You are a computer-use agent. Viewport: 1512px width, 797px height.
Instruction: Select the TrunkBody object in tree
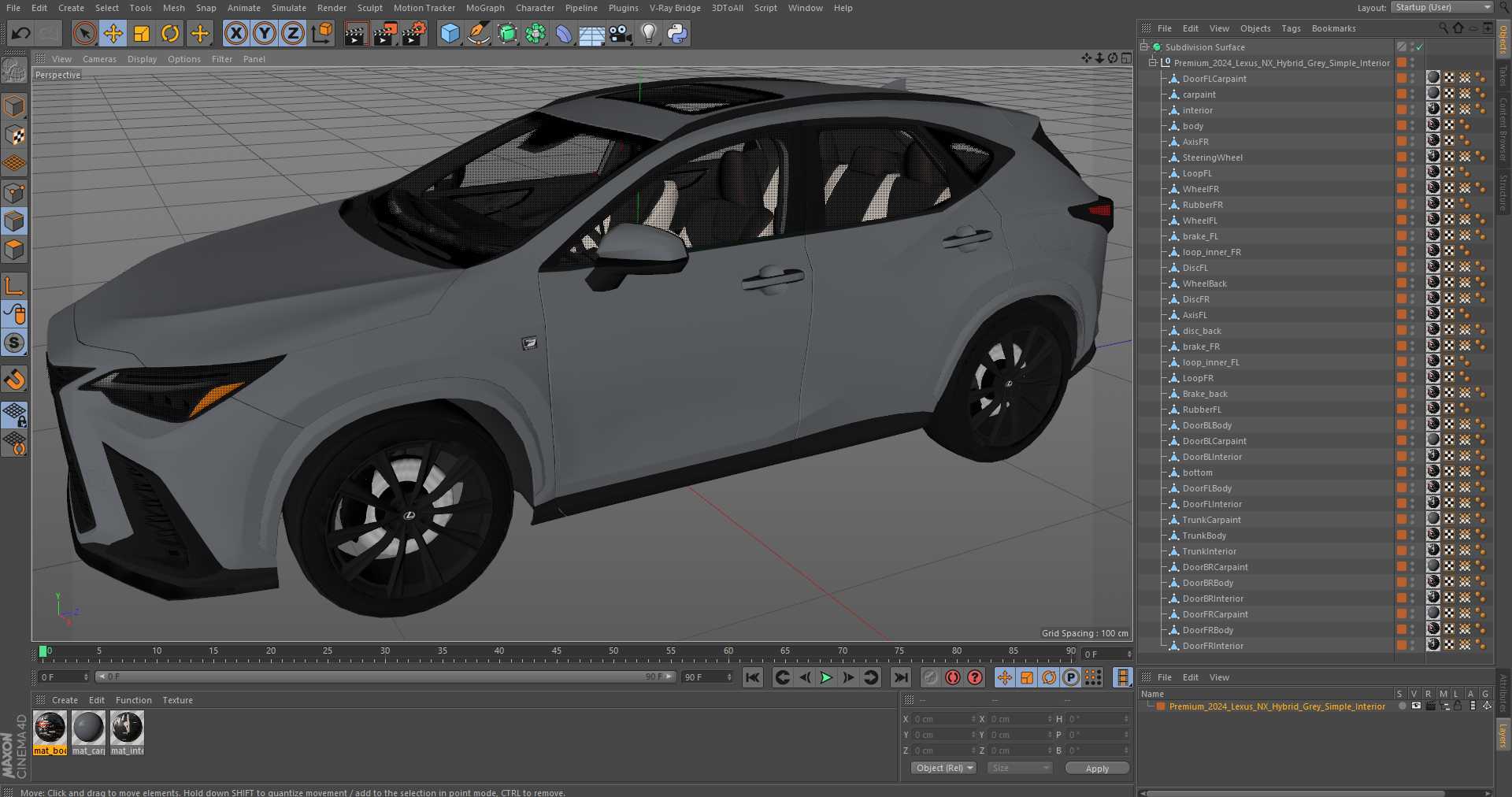click(1204, 536)
